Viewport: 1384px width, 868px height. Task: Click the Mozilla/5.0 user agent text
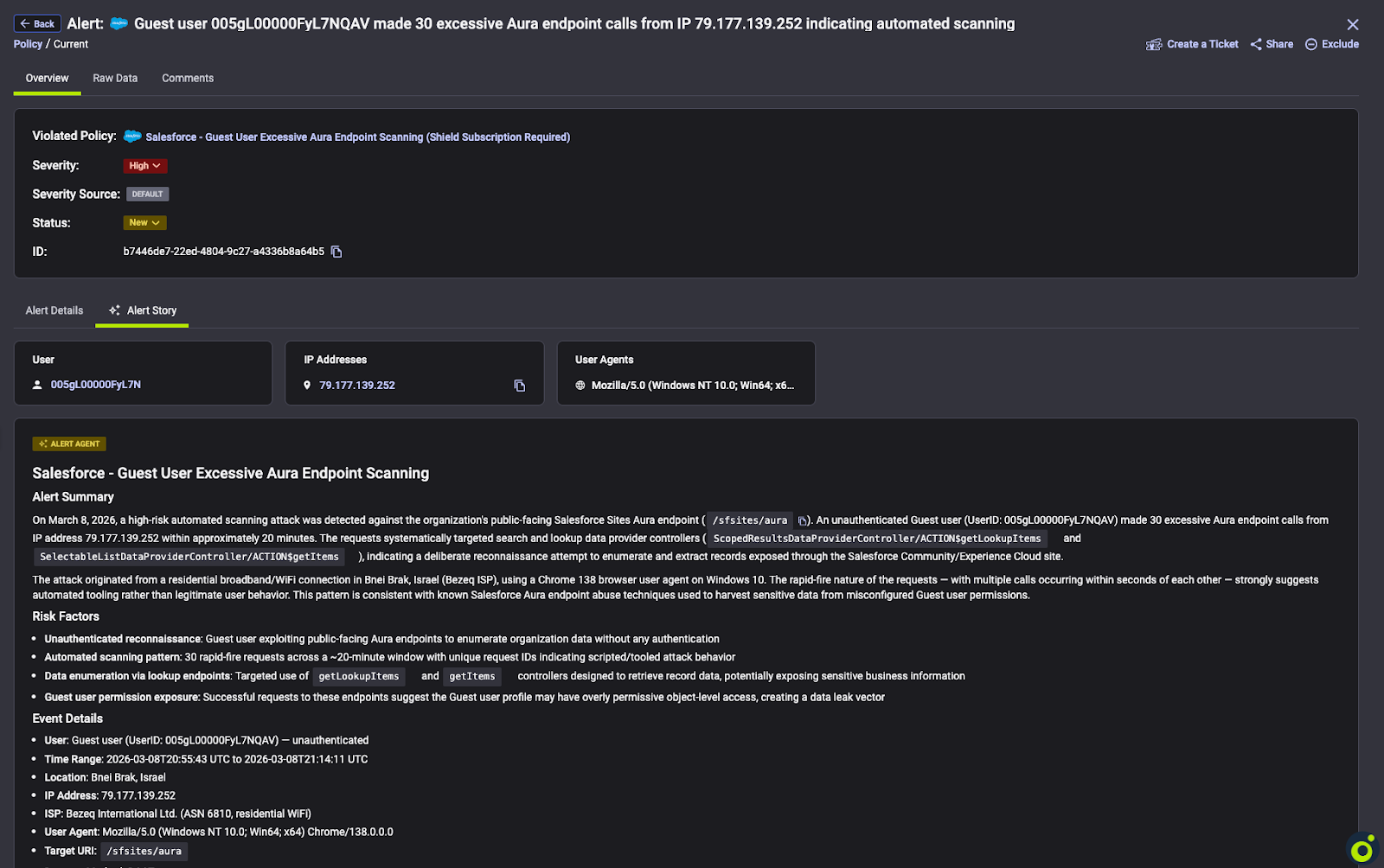tap(693, 386)
